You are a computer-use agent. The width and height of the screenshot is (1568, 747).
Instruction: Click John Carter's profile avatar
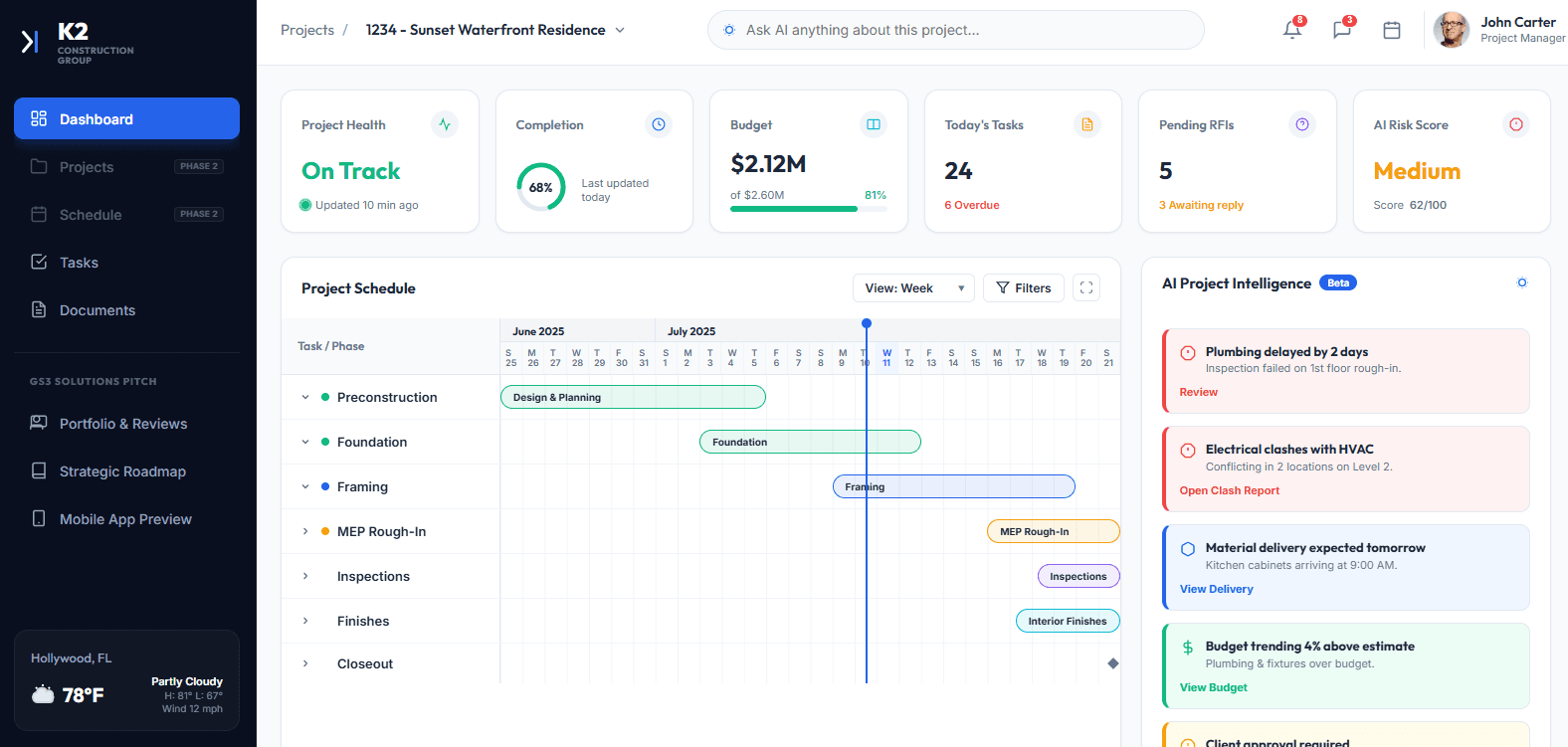[1452, 30]
